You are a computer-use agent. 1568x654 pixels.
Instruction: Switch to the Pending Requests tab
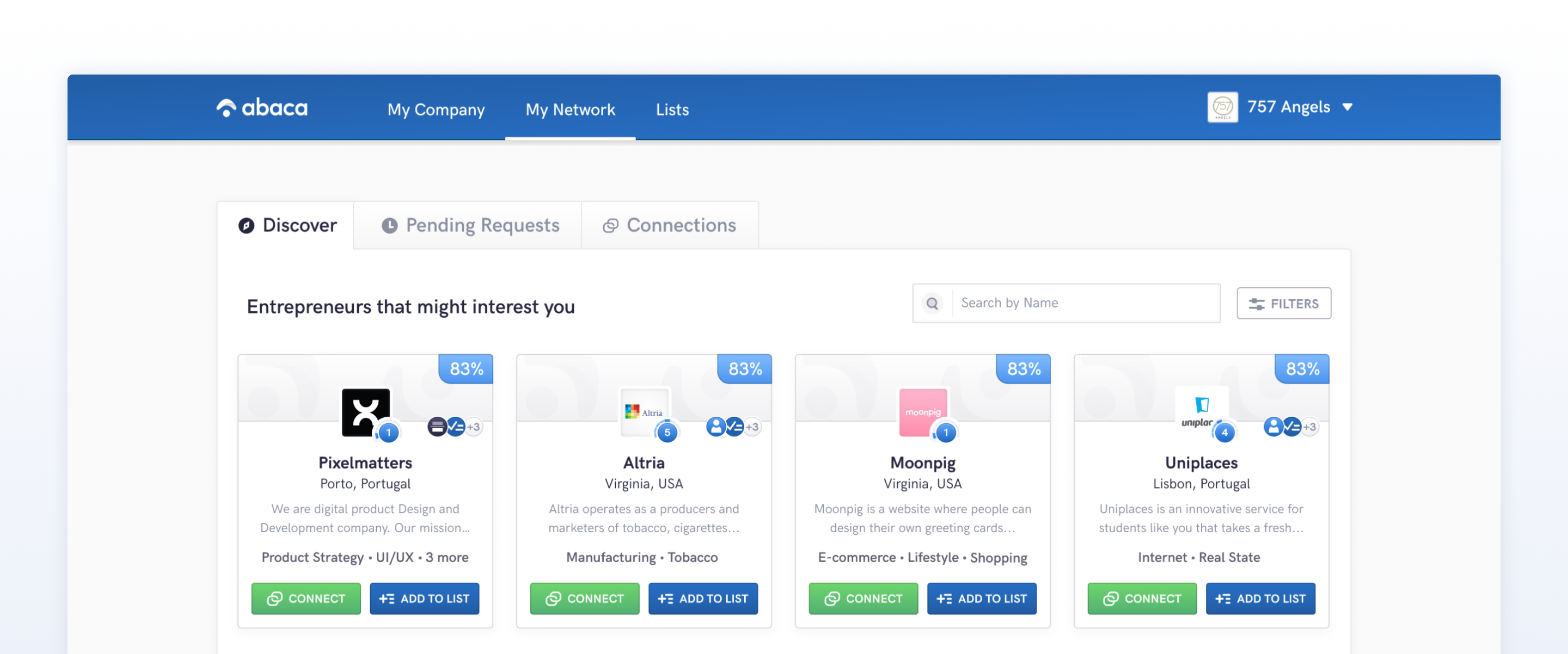pos(469,225)
